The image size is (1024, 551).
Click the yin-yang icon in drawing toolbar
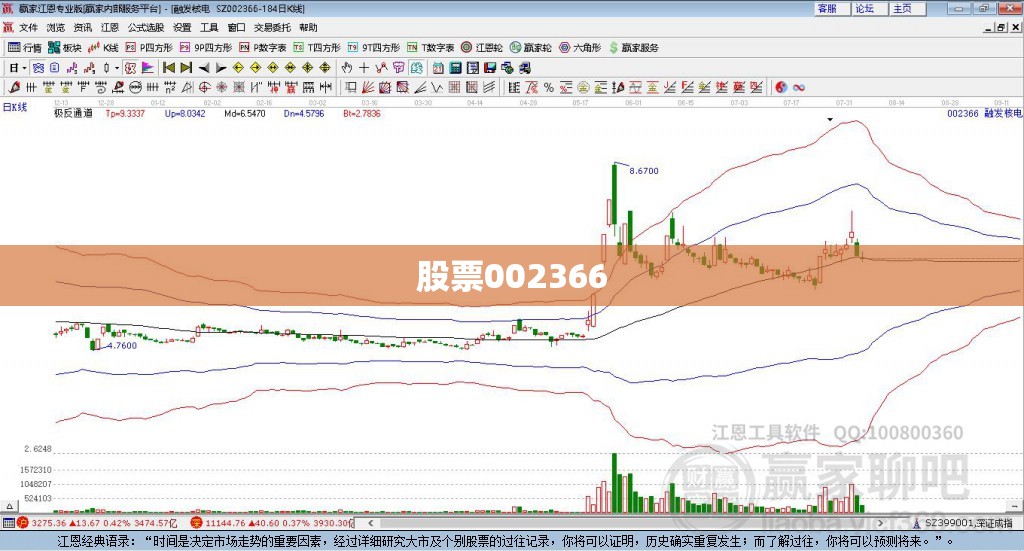(780, 87)
